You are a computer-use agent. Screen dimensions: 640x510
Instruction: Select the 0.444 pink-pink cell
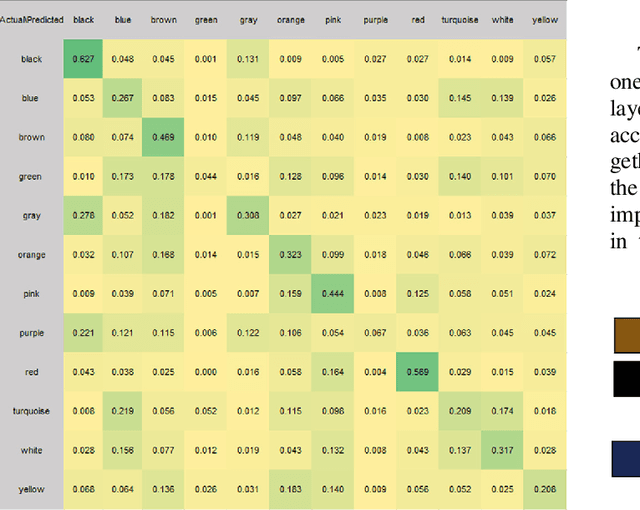334,294
